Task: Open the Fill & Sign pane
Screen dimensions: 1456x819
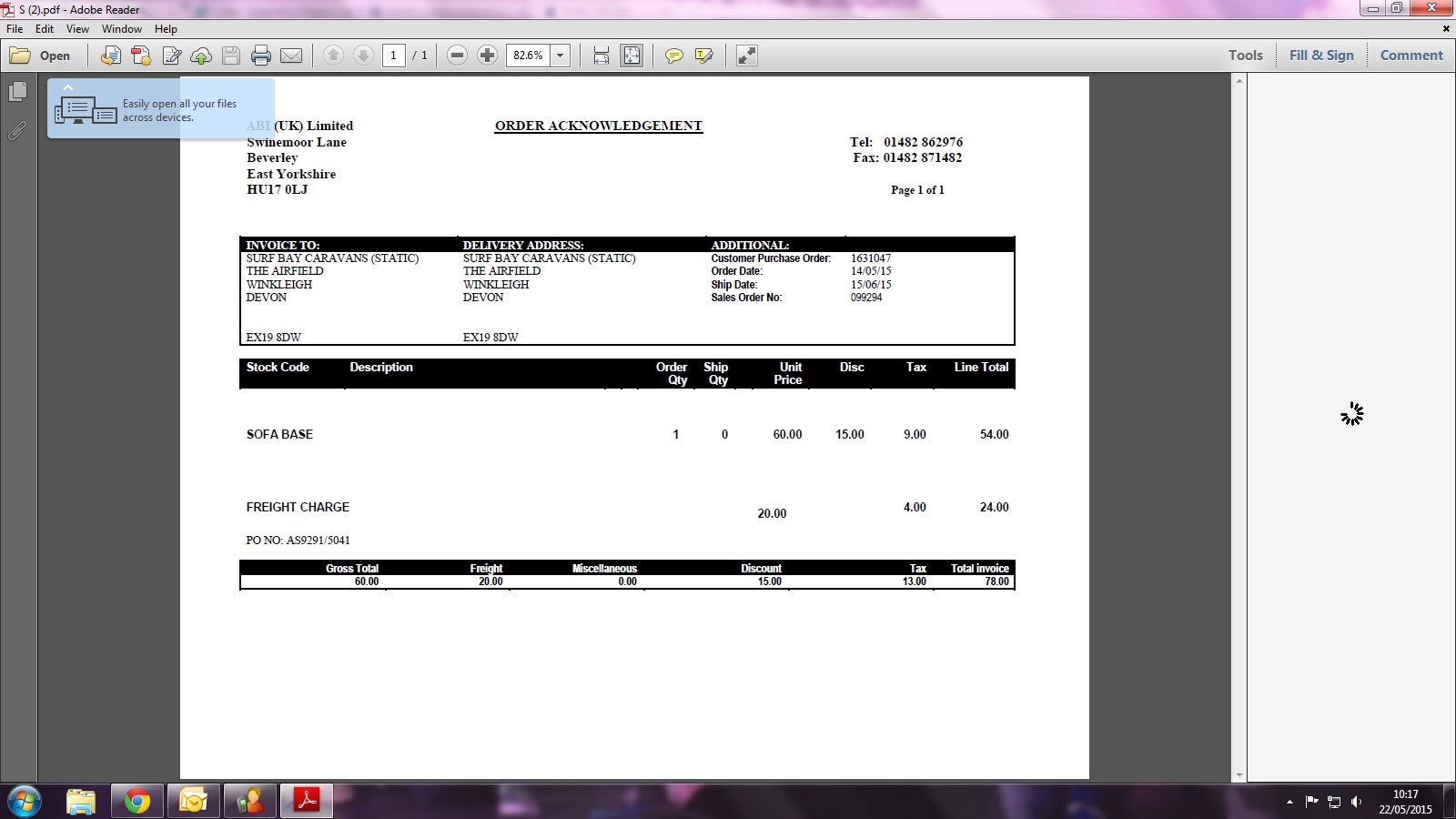Action: tap(1321, 56)
